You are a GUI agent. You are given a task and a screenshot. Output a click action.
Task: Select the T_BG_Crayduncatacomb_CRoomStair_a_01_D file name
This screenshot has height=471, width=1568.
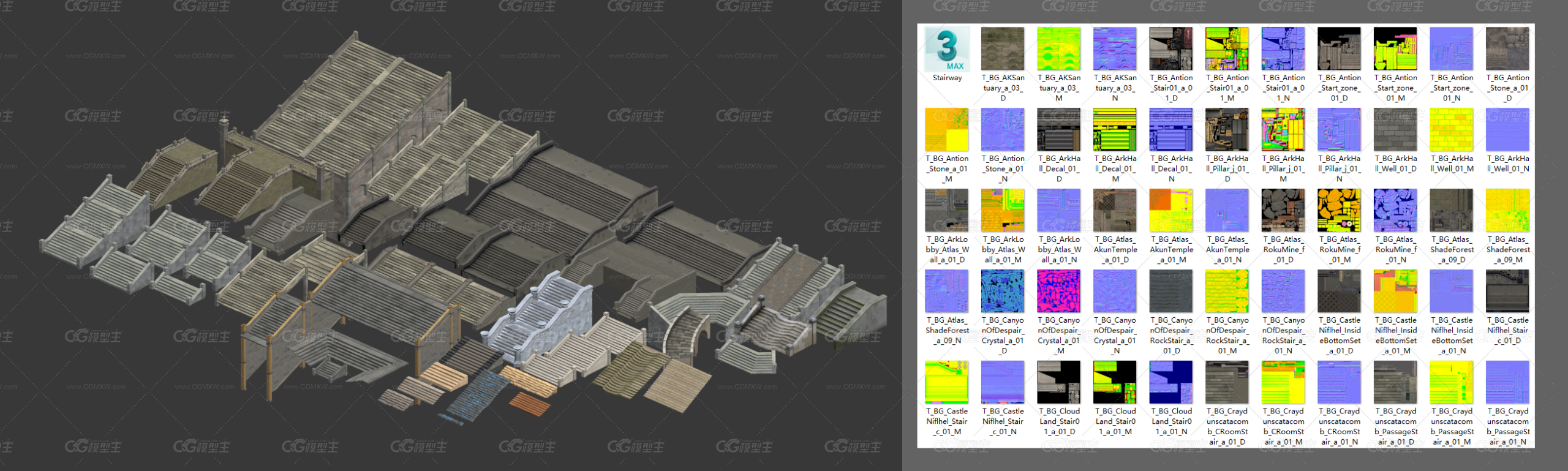[1227, 426]
